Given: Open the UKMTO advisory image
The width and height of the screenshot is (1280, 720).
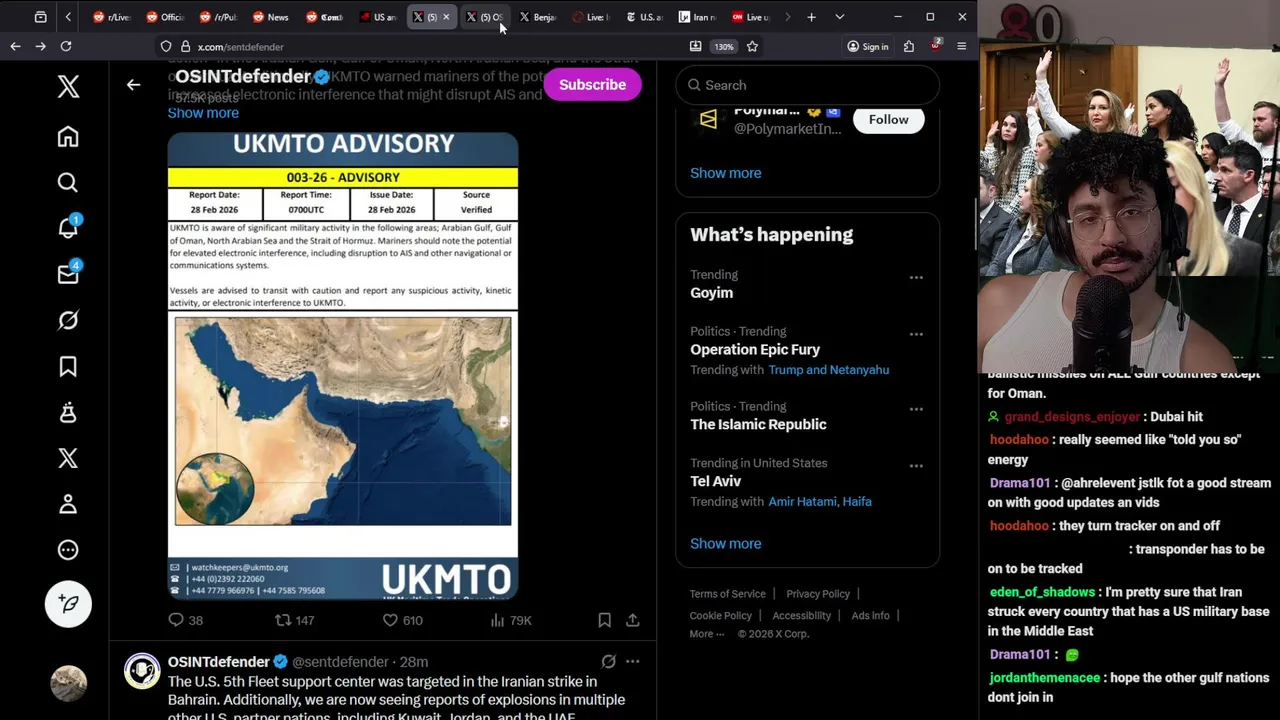Looking at the screenshot, I should tap(343, 366).
